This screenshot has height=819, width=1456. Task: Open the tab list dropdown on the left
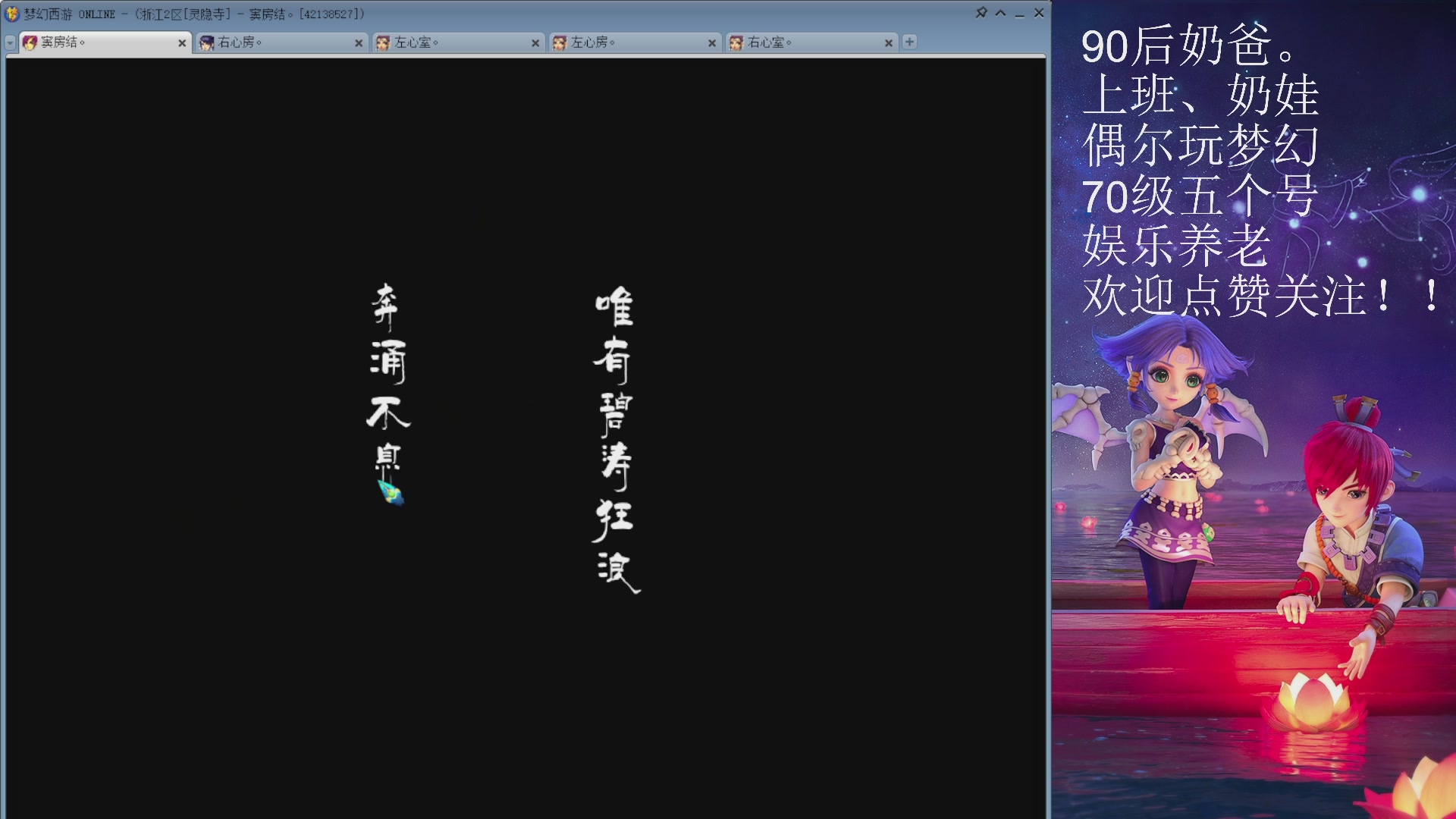click(9, 43)
